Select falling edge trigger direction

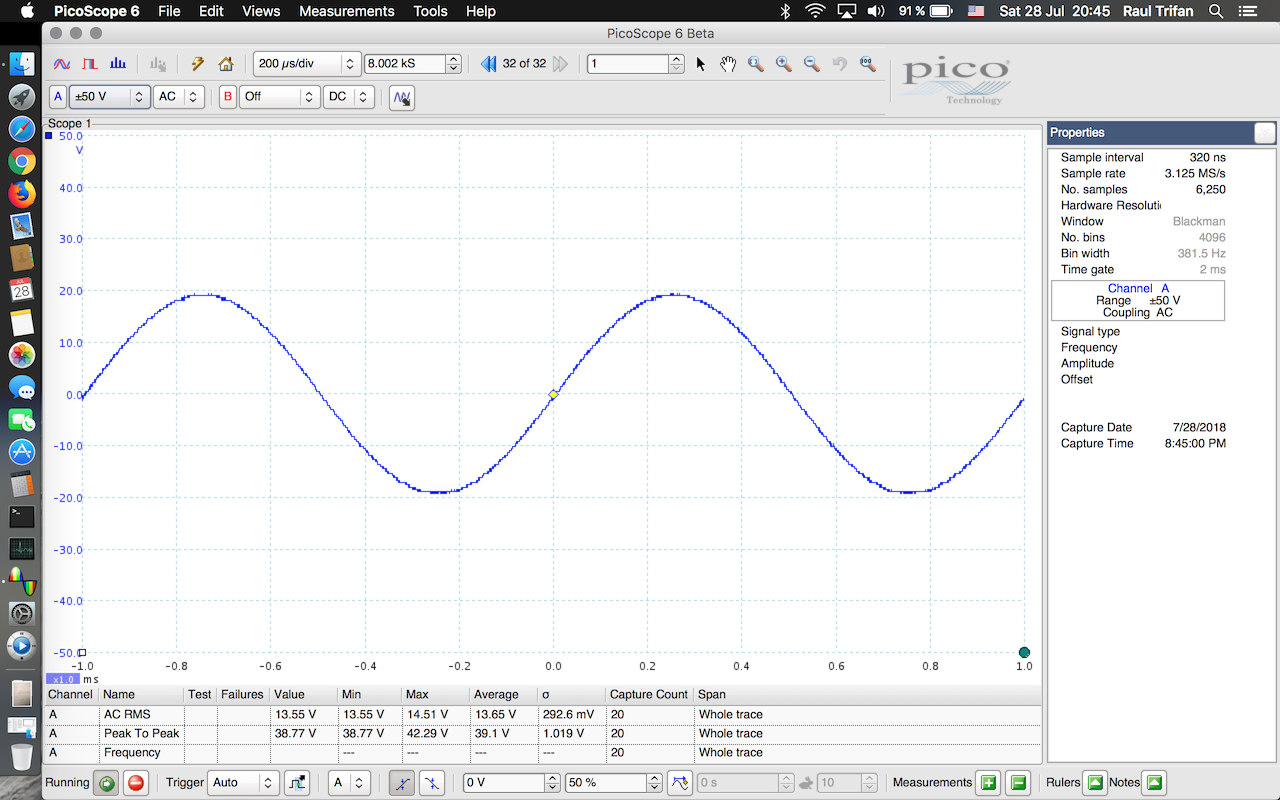click(x=432, y=783)
